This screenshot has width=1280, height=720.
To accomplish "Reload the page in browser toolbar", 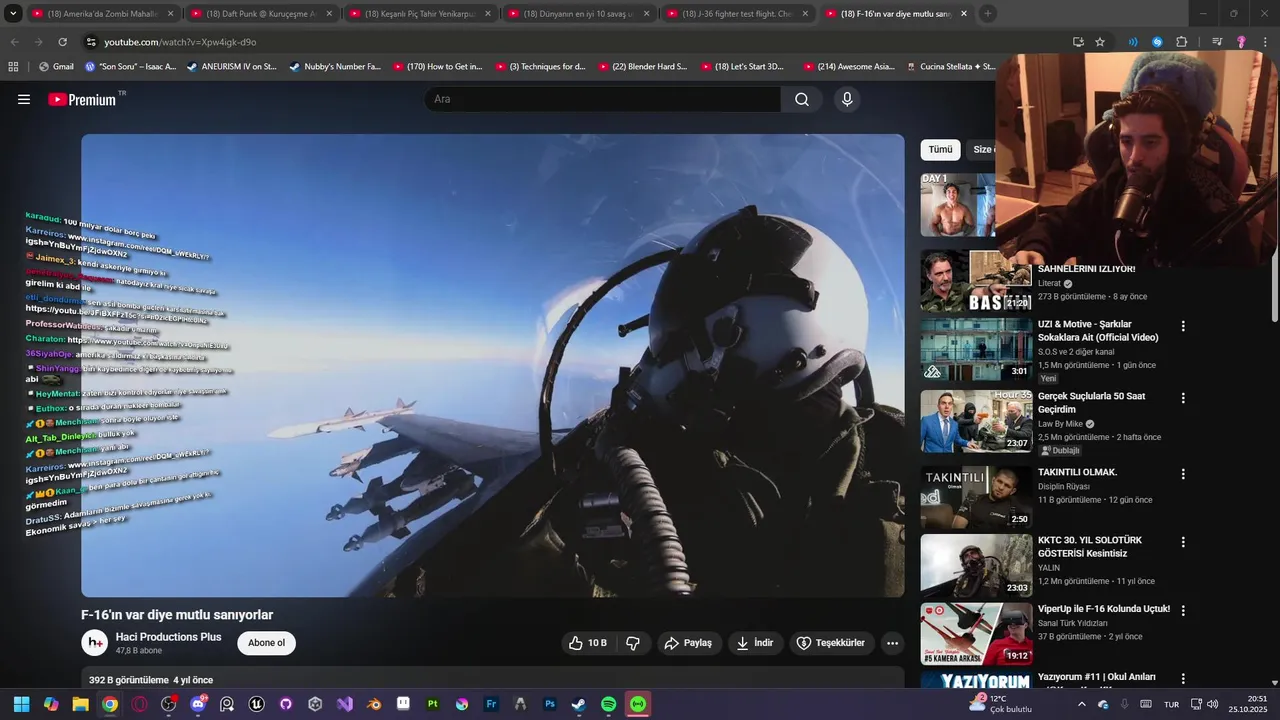I will (62, 42).
